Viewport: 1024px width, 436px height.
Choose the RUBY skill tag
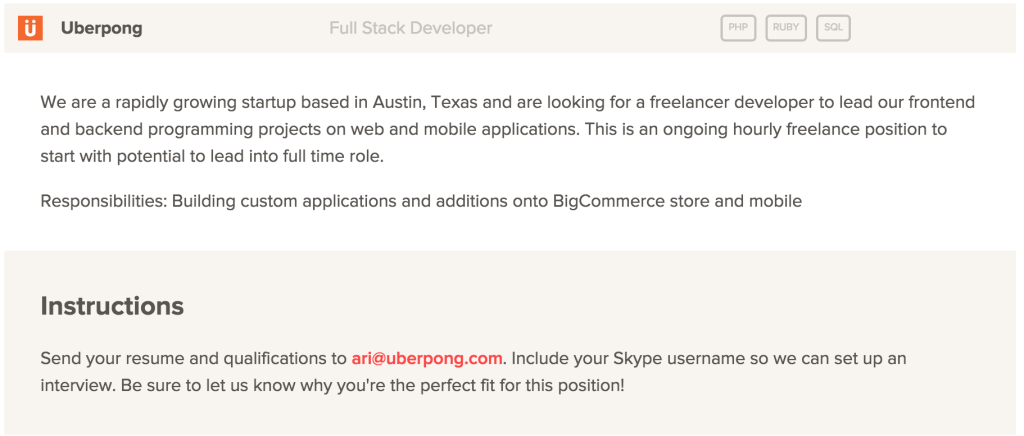pyautogui.click(x=786, y=28)
